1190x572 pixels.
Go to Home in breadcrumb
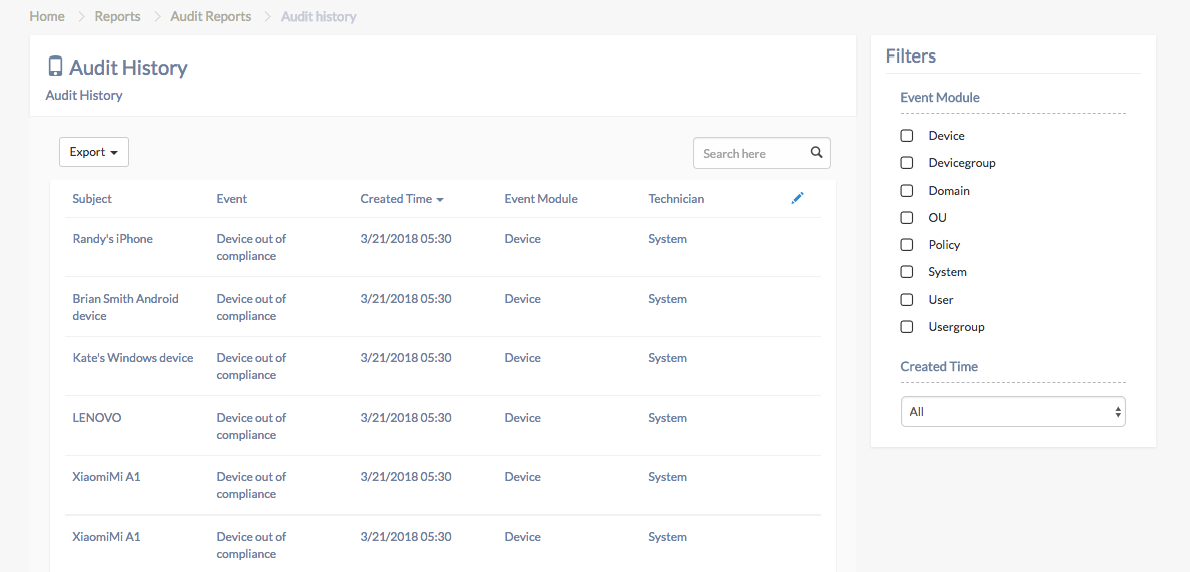[x=47, y=16]
